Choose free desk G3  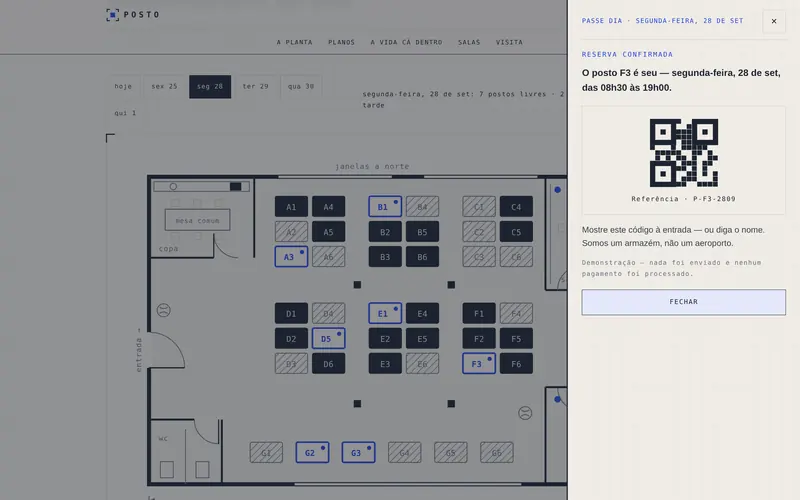click(358, 453)
